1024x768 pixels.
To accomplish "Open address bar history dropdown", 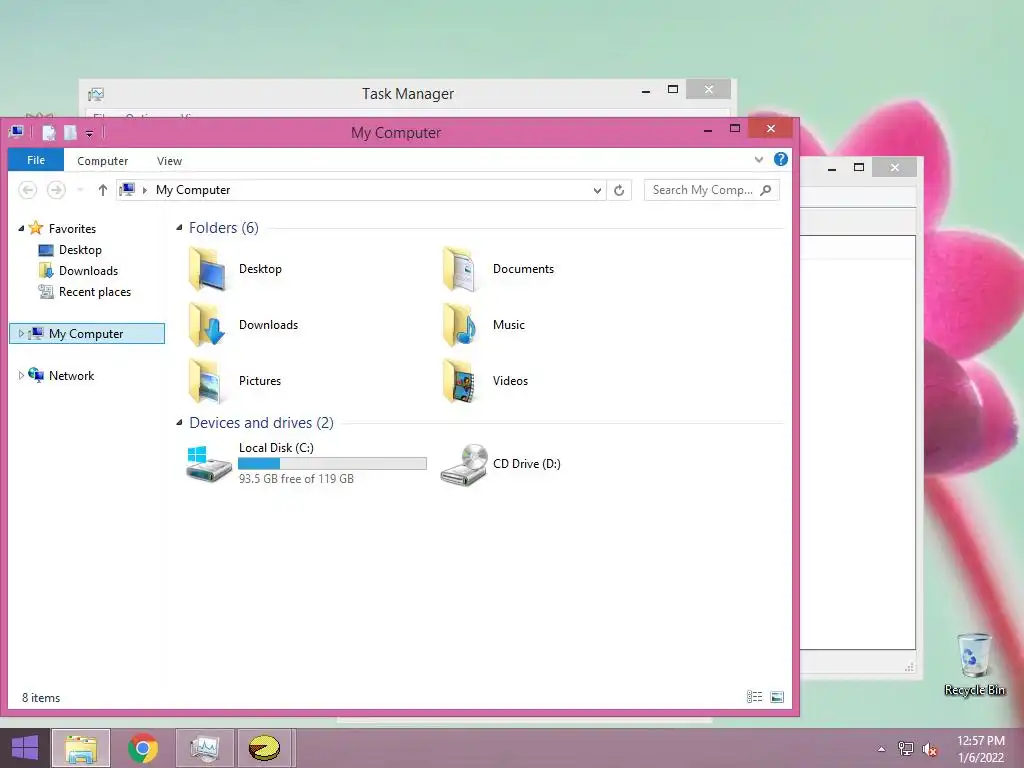I will pos(597,190).
